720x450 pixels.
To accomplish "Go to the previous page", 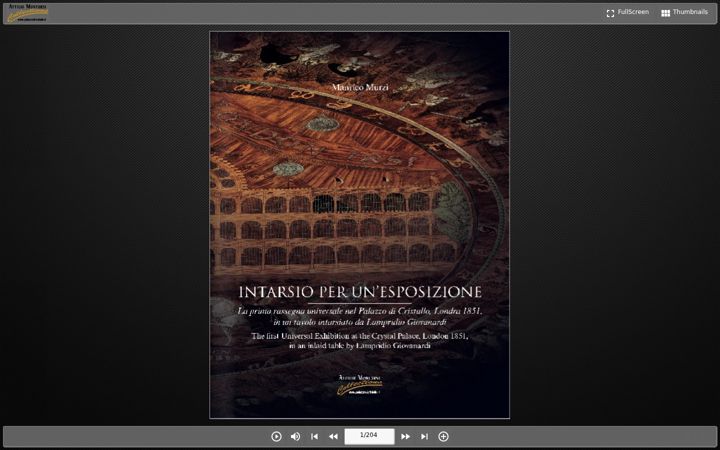I will 333,436.
